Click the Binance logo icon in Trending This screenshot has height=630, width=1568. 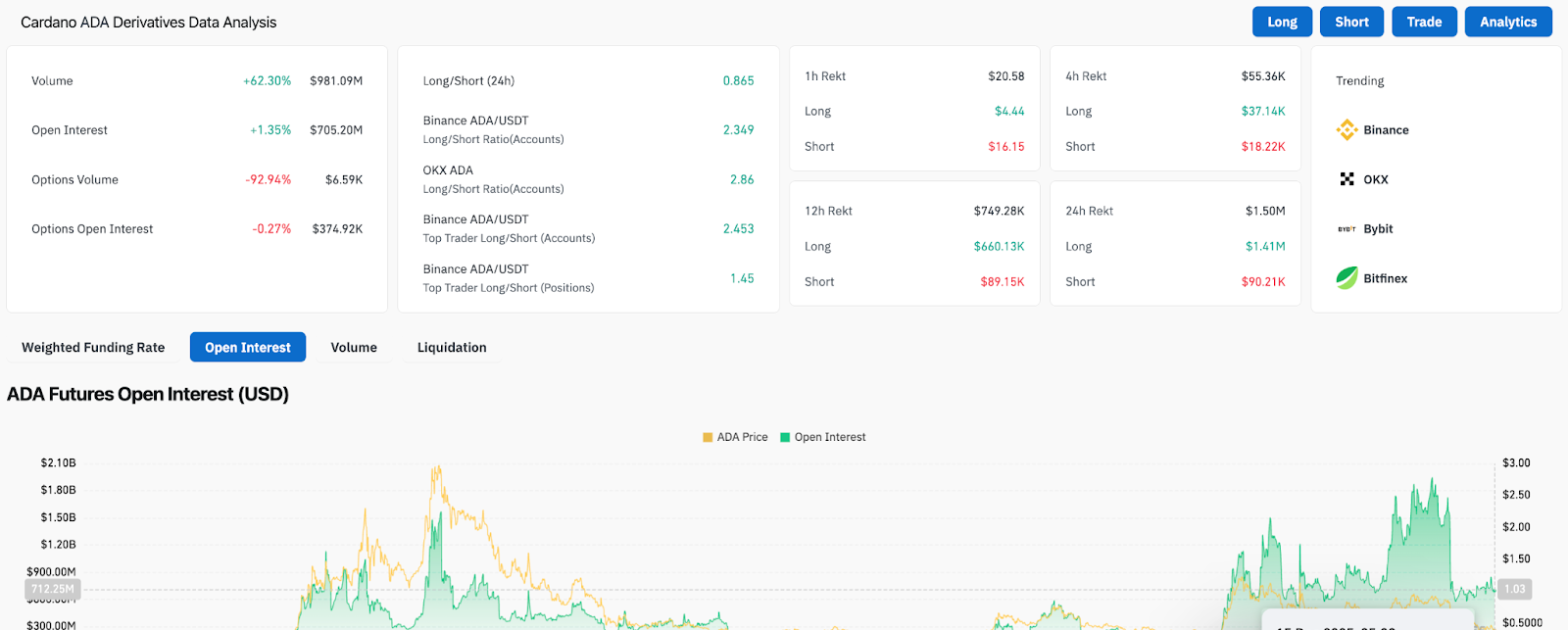point(1347,129)
